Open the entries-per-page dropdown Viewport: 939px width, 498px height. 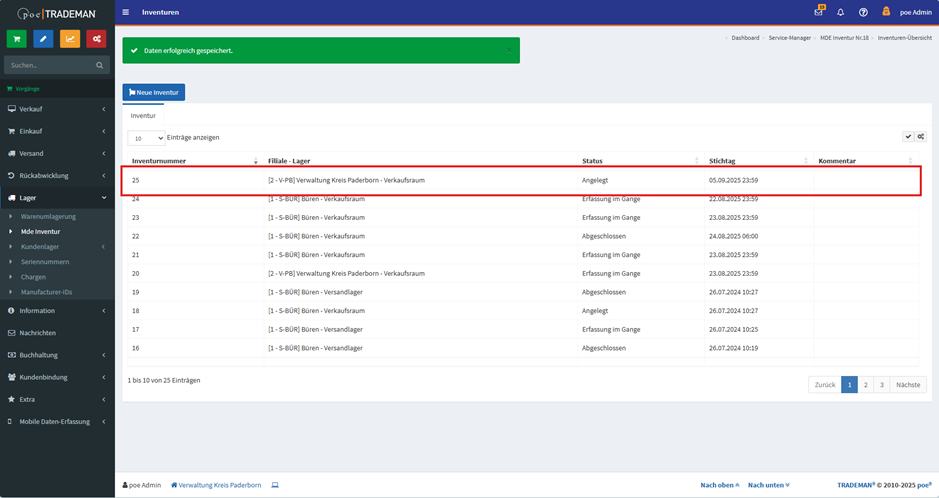click(x=146, y=138)
